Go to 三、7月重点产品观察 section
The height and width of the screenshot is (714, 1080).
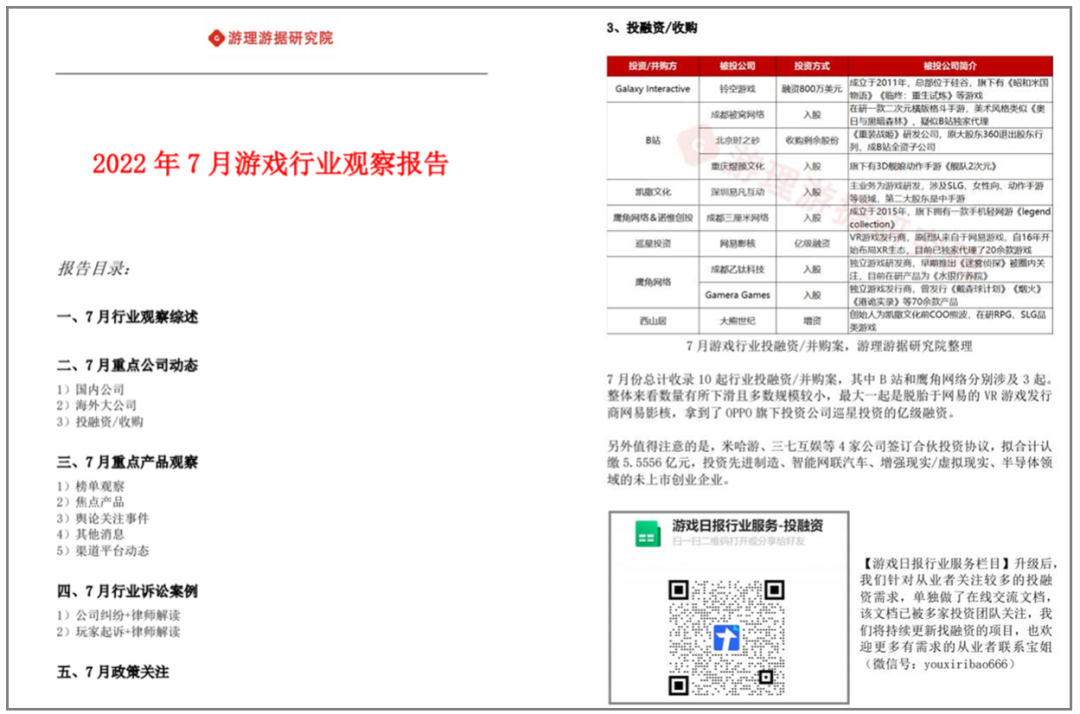click(x=127, y=462)
